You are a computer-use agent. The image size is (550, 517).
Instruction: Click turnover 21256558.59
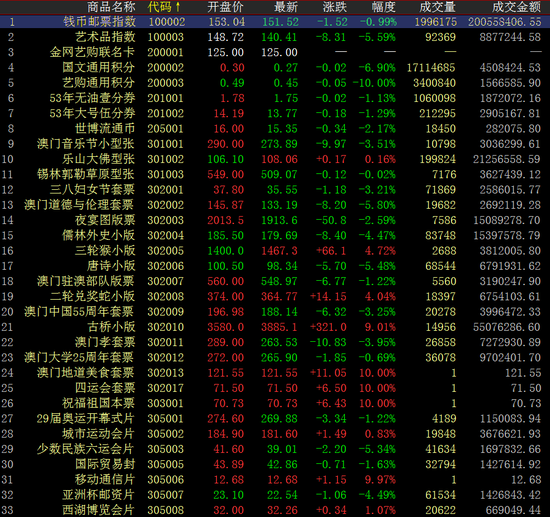(507, 159)
